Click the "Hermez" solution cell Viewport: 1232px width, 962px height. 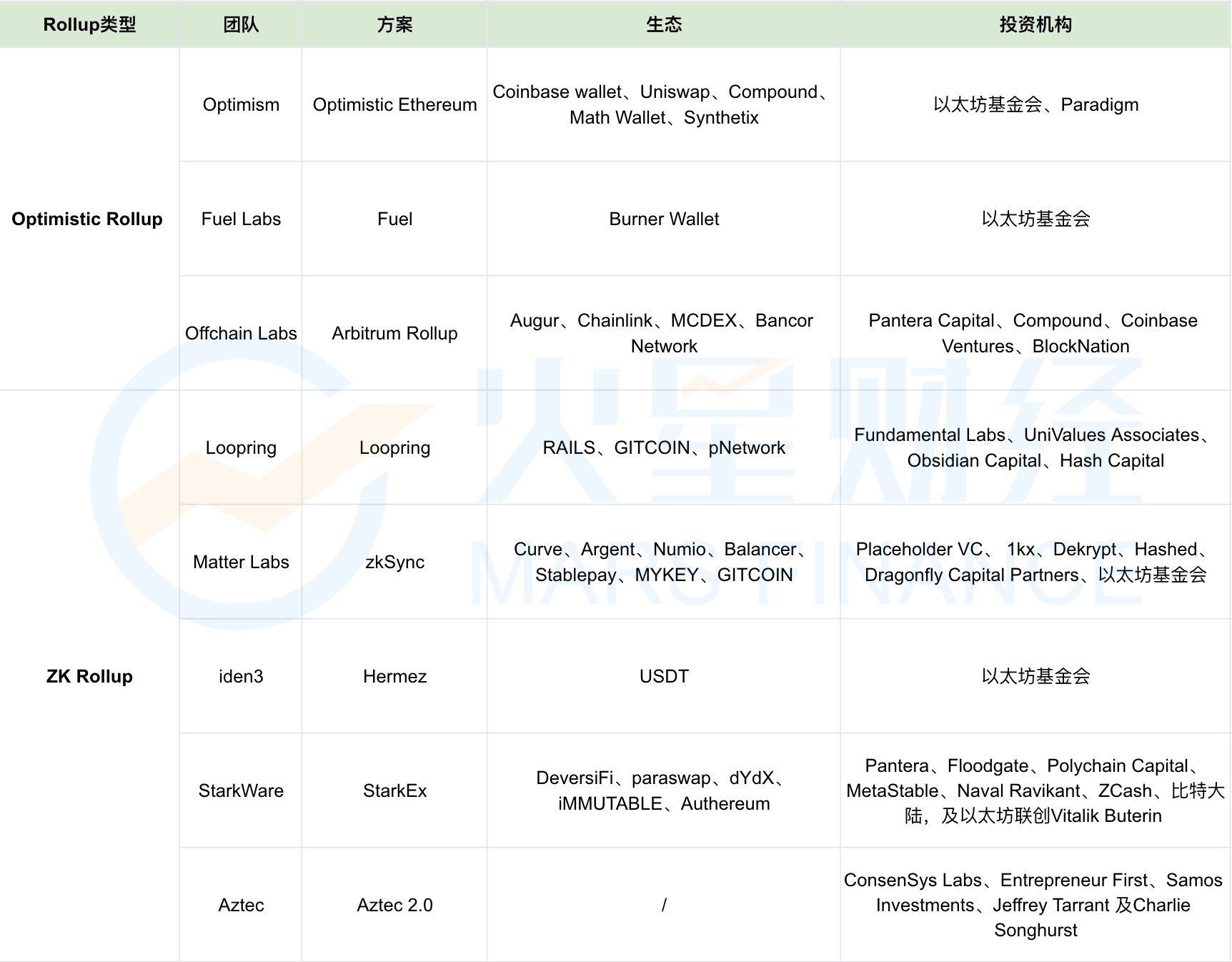coord(394,676)
